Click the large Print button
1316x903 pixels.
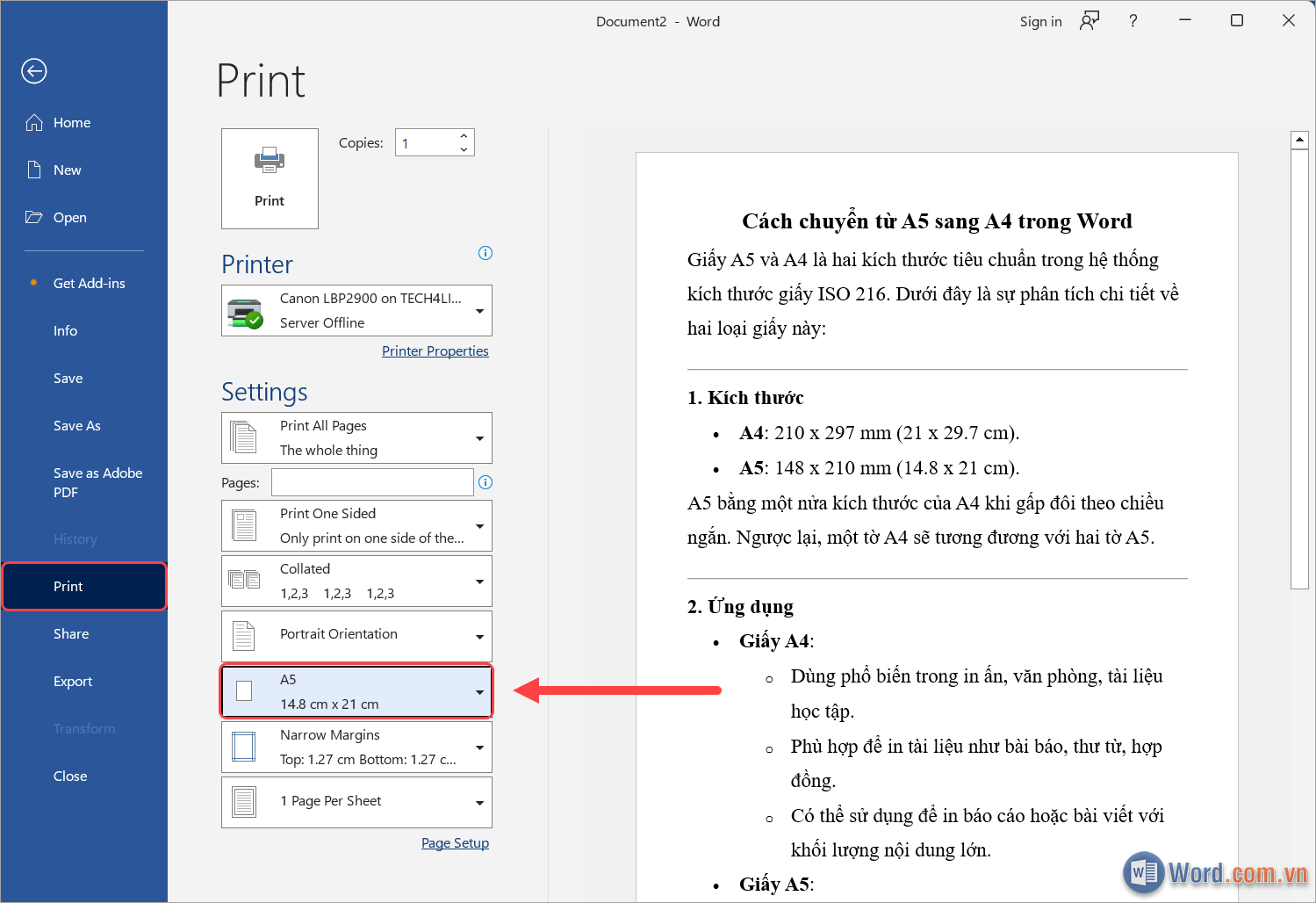point(270,178)
